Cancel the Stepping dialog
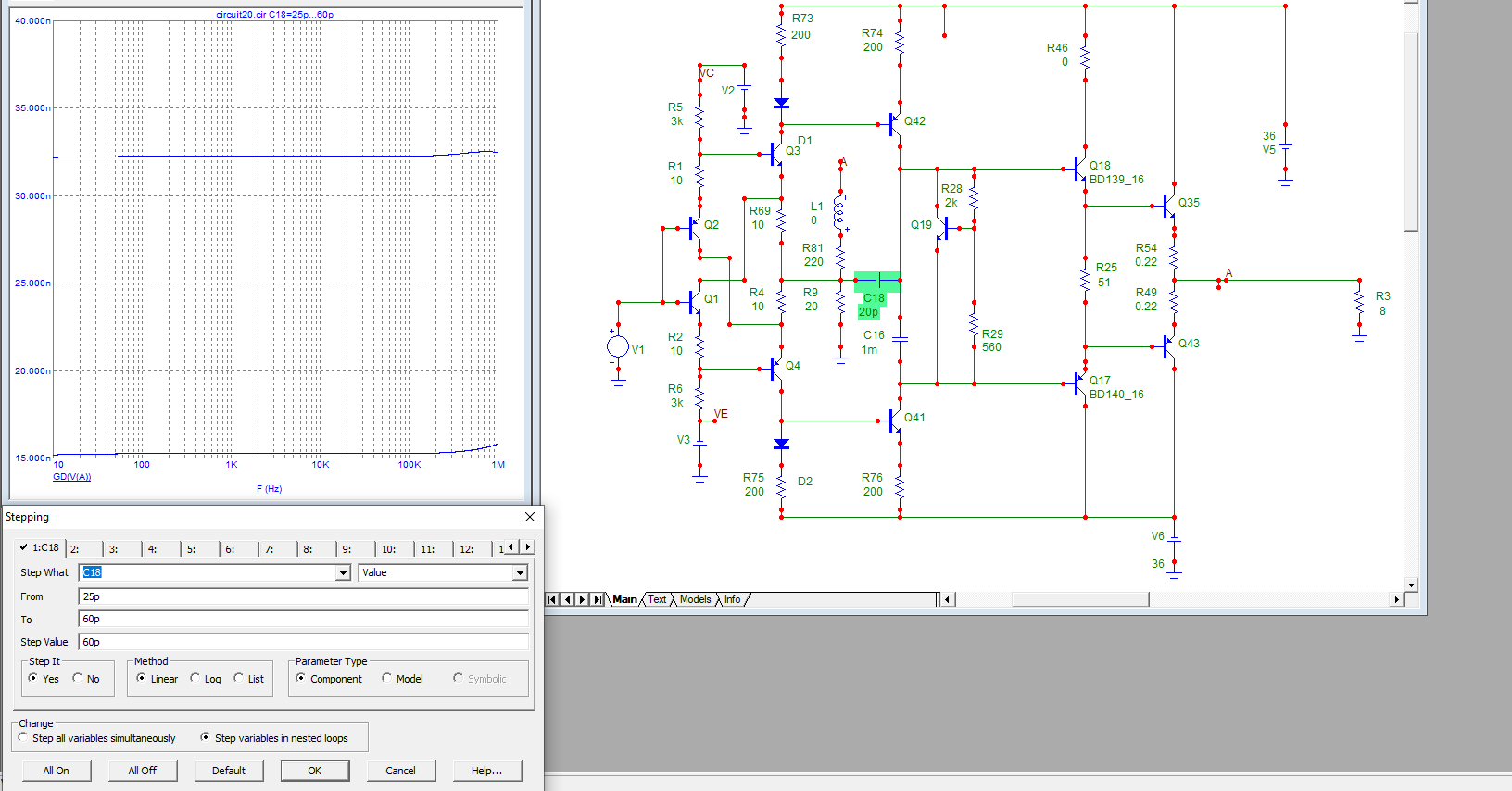This screenshot has width=1512, height=791. pos(400,771)
